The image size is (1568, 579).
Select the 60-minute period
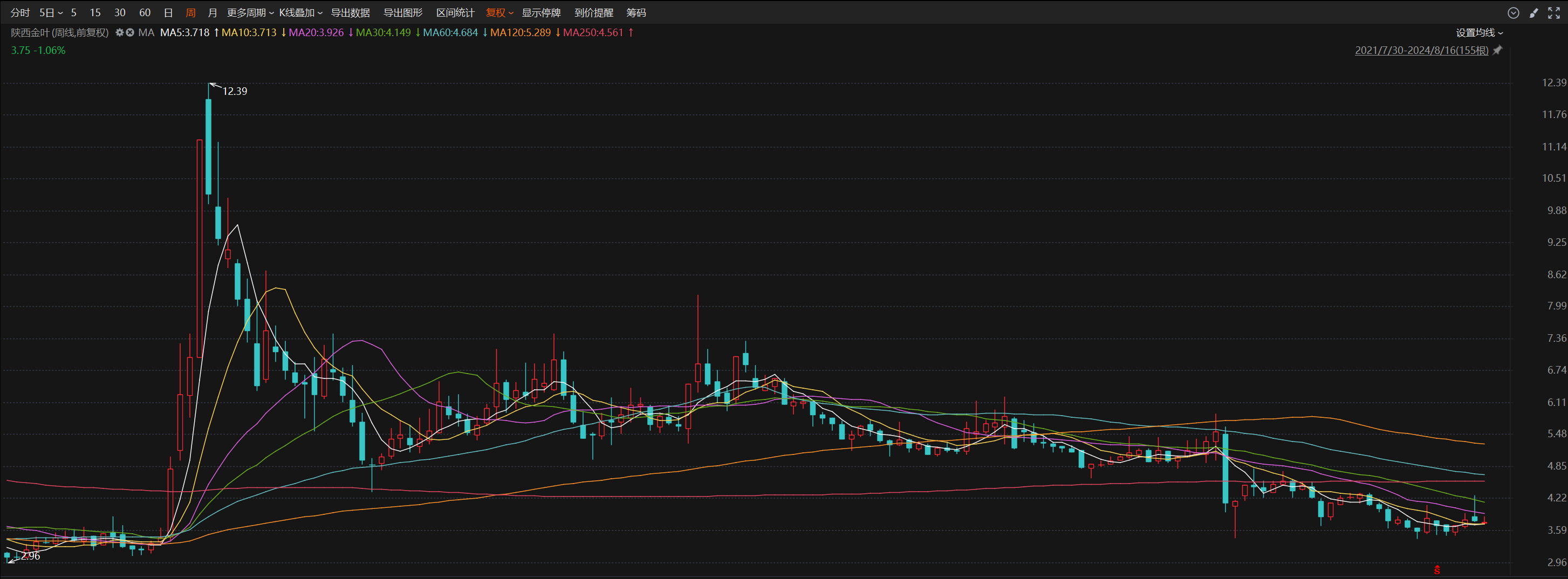coord(145,13)
